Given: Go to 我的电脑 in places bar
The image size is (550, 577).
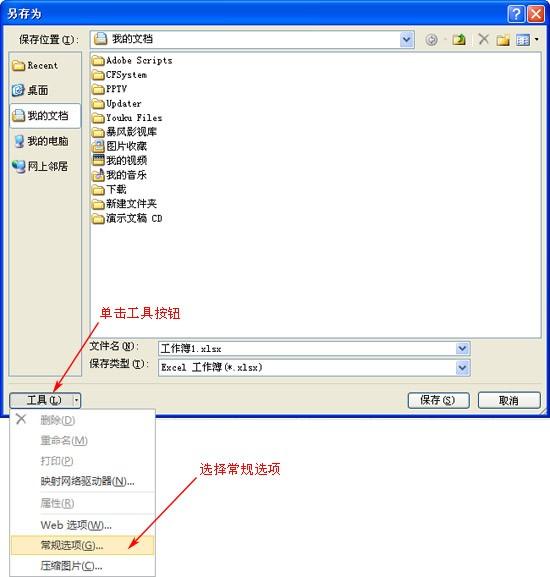Looking at the screenshot, I should (40, 141).
